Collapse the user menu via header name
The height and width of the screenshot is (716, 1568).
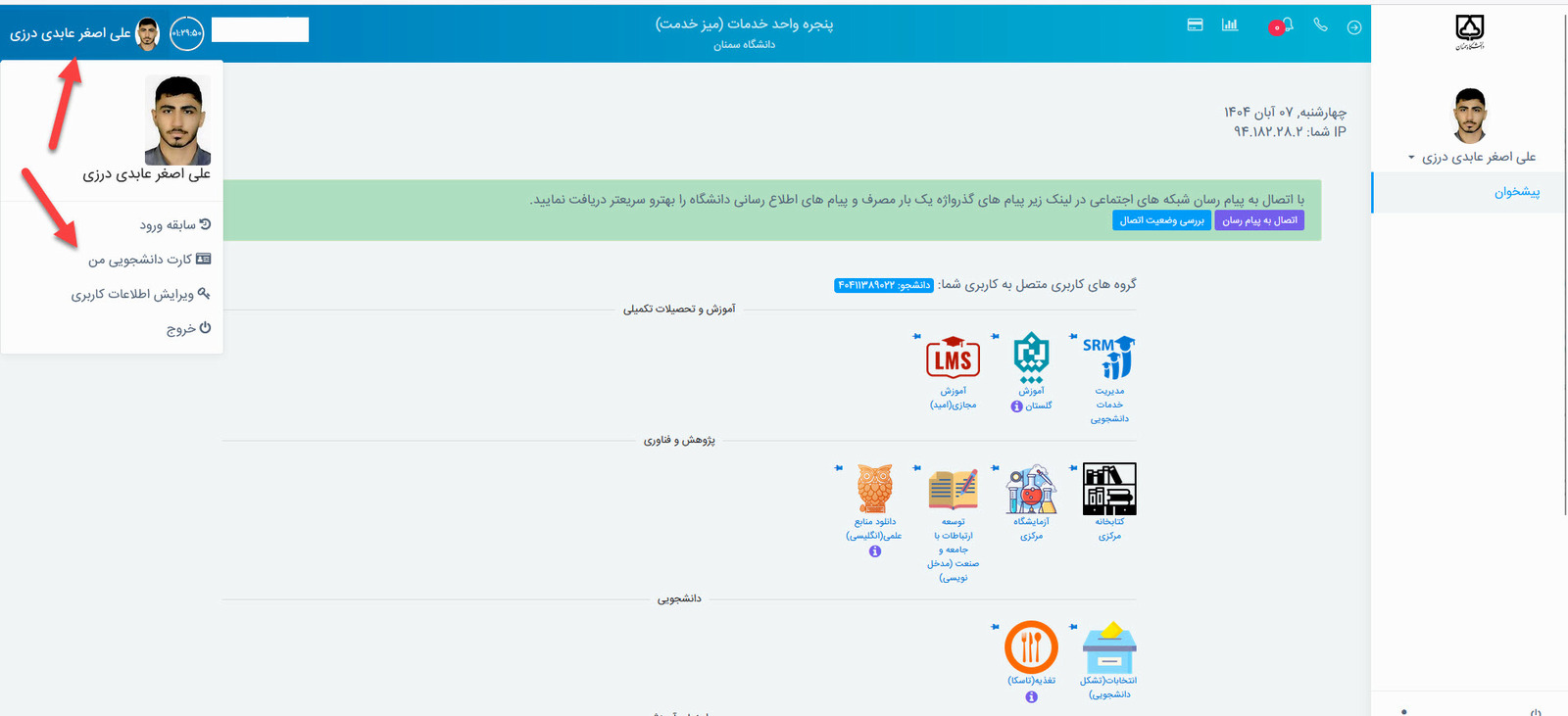pyautogui.click(x=71, y=33)
